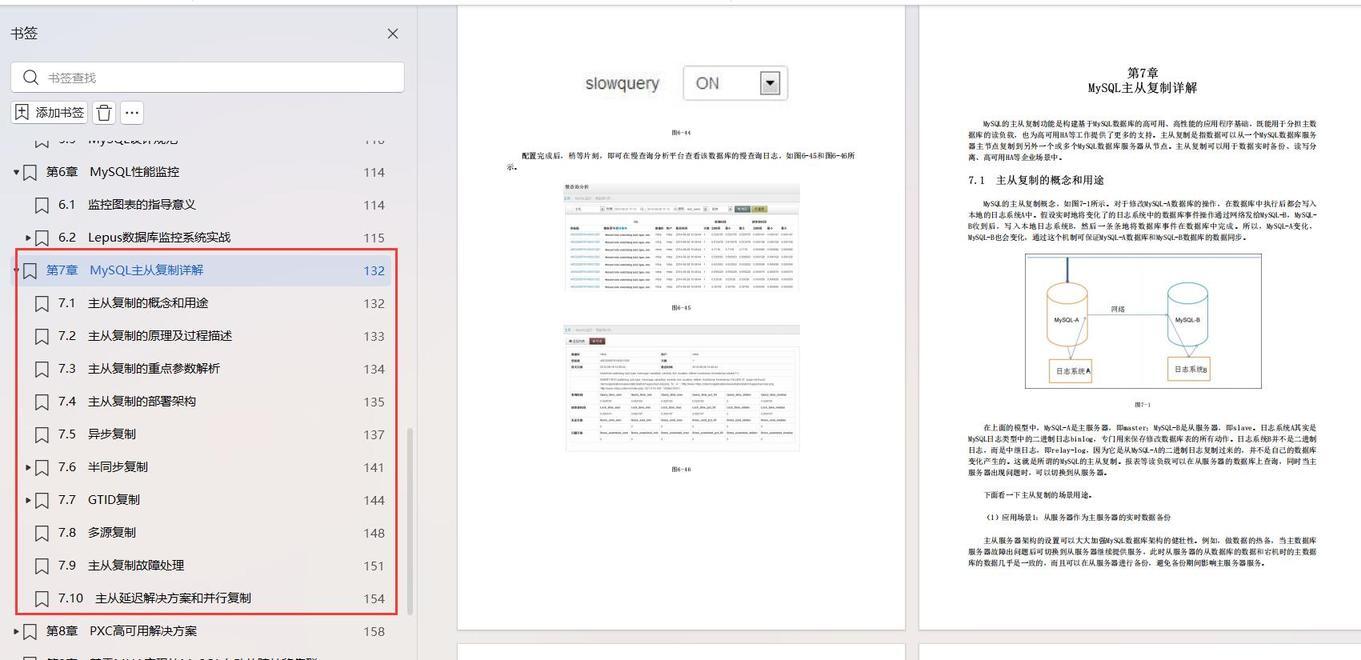The height and width of the screenshot is (660, 1361).
Task: Click bookmark icon beside 7.1 主从复制的概念和用途
Action: point(42,303)
